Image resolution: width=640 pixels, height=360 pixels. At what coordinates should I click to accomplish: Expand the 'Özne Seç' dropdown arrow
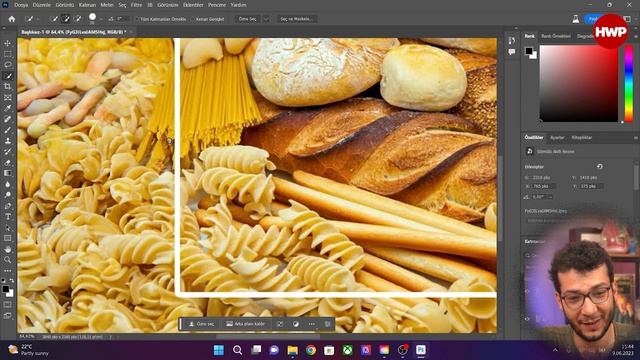click(266, 19)
